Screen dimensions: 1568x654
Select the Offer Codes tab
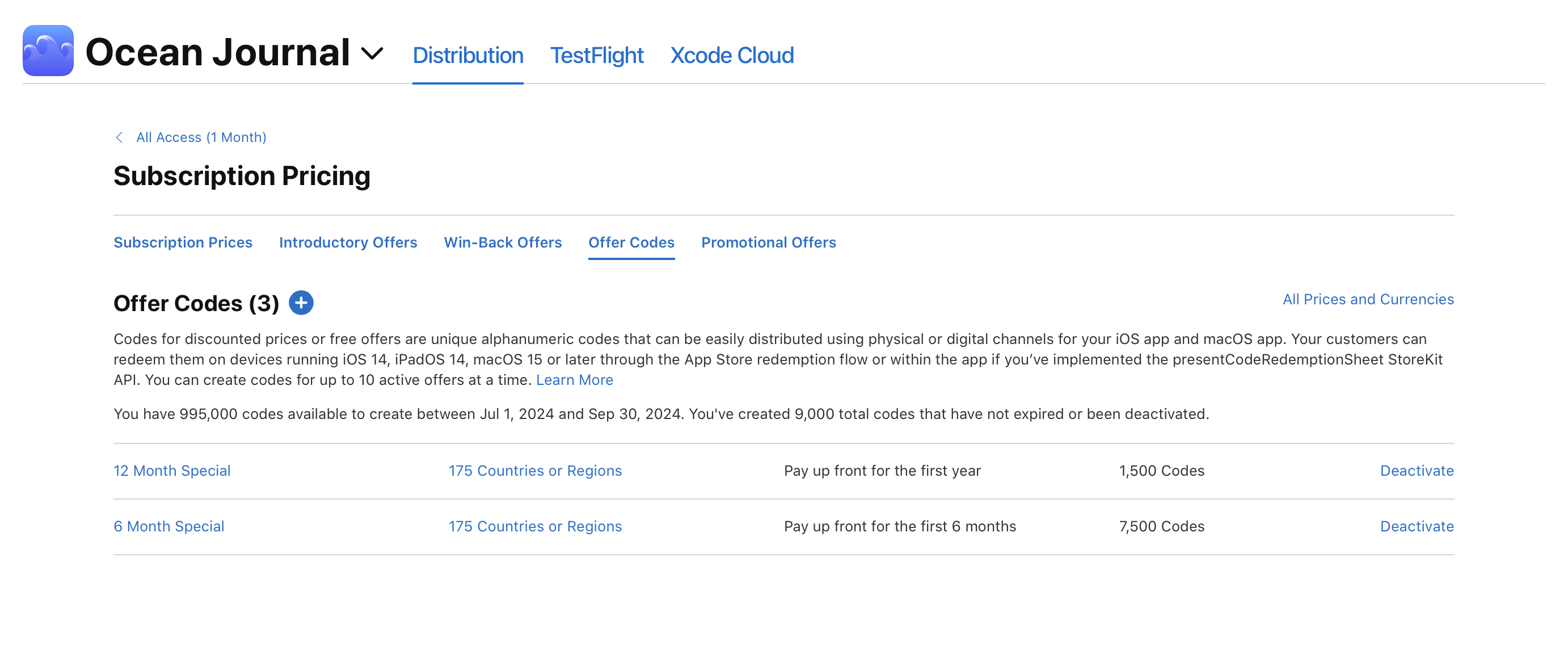click(x=631, y=241)
